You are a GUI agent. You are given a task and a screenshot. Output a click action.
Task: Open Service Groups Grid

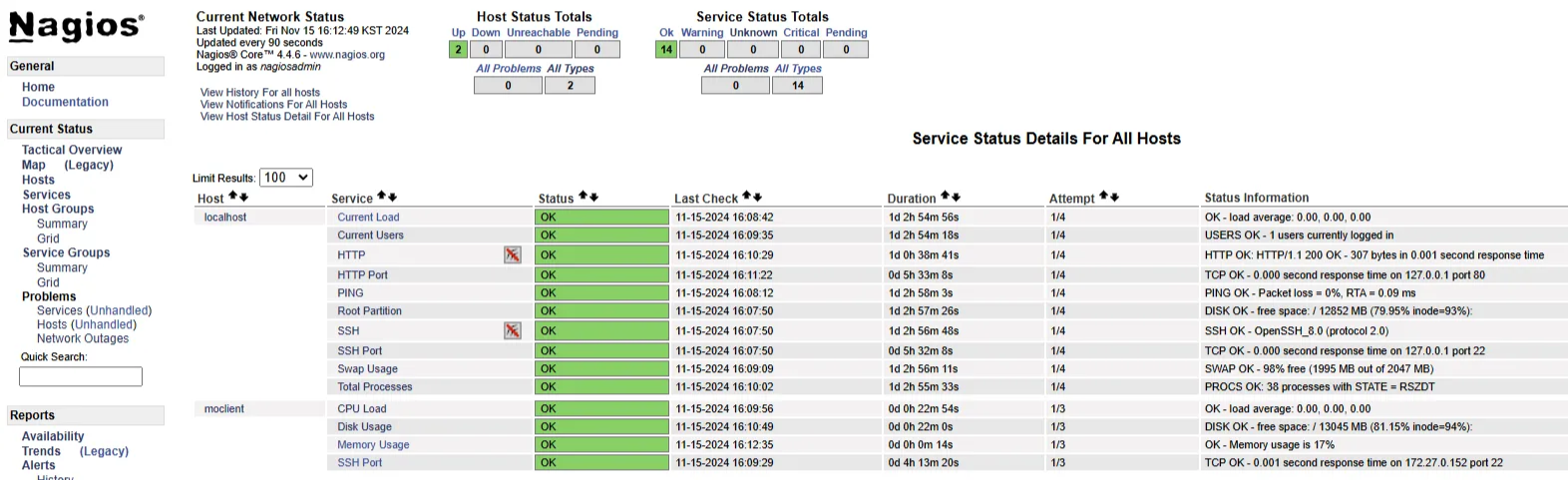click(x=48, y=282)
